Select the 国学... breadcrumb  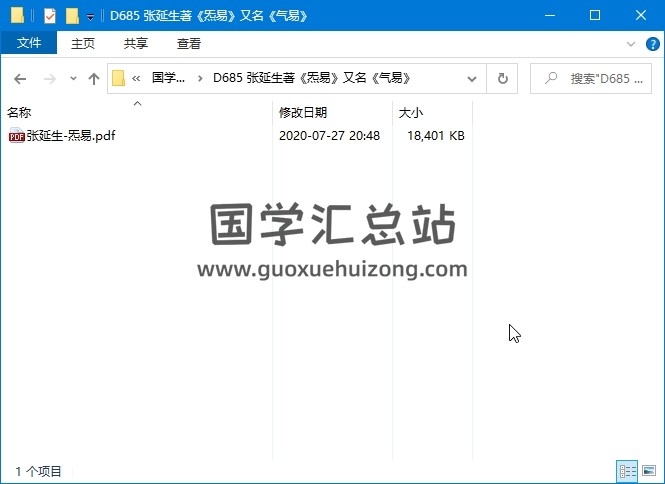tap(168, 78)
